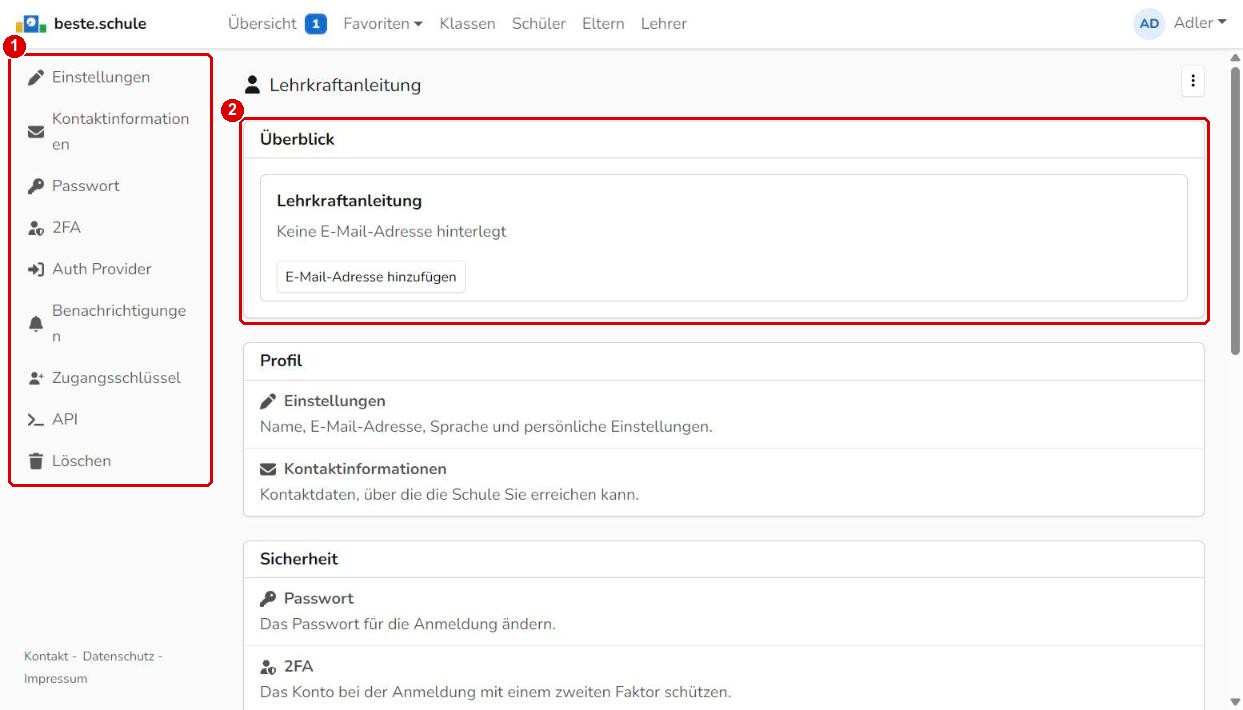Click the pencil icon in Profil card

point(267,401)
